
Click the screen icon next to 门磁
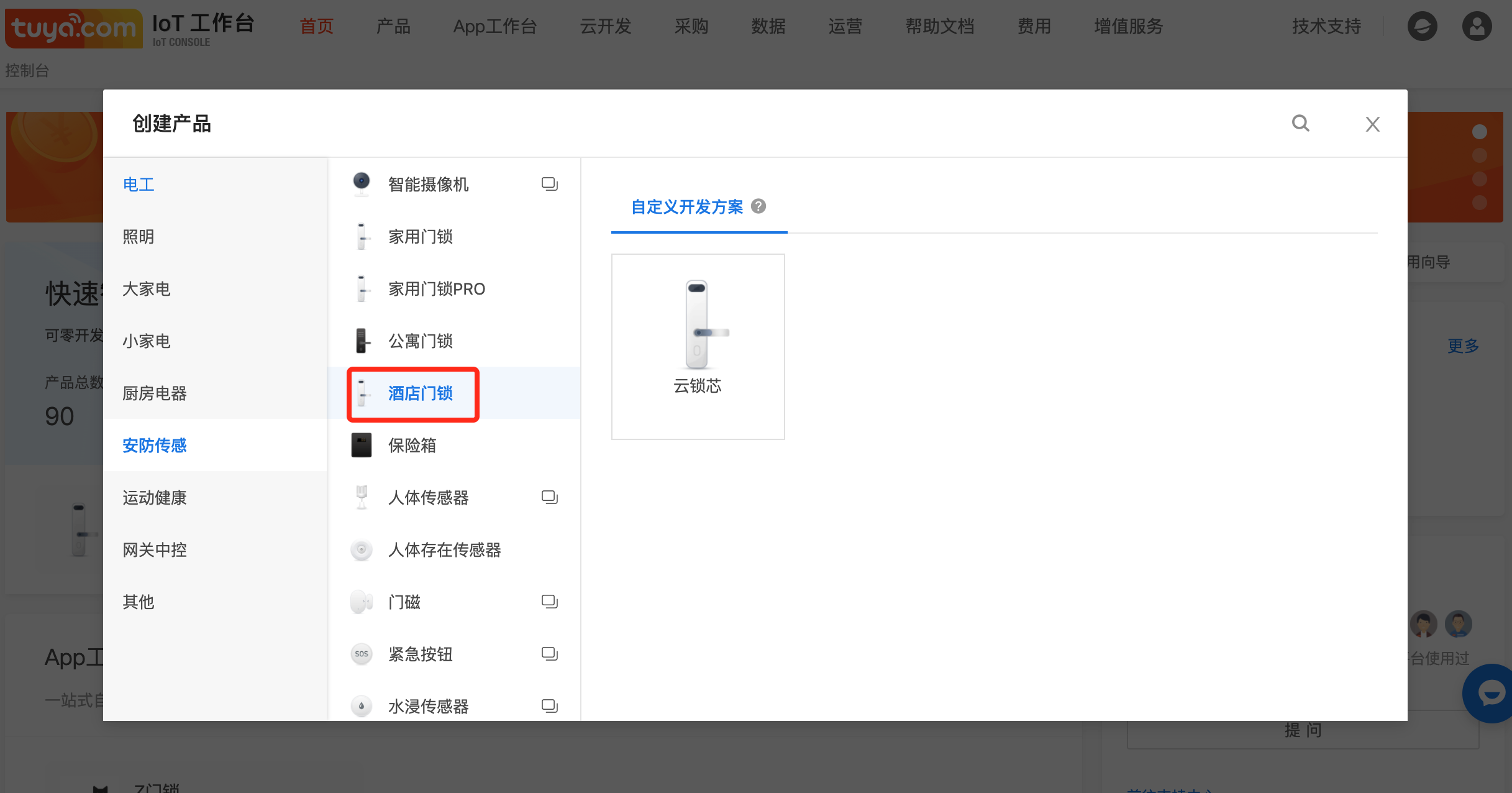point(550,602)
